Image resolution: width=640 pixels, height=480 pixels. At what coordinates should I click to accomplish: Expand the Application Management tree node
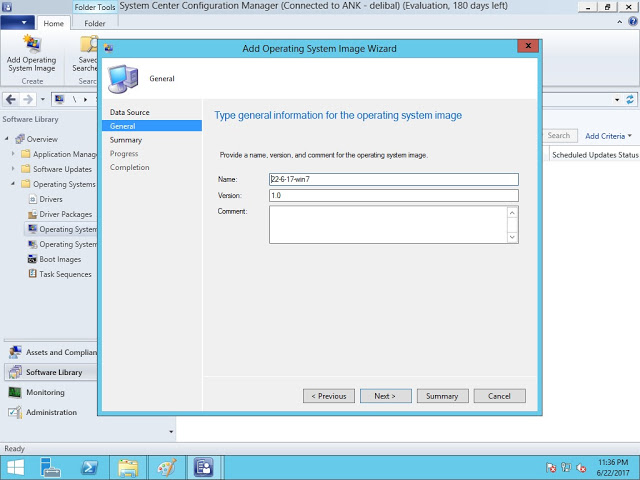pos(13,154)
